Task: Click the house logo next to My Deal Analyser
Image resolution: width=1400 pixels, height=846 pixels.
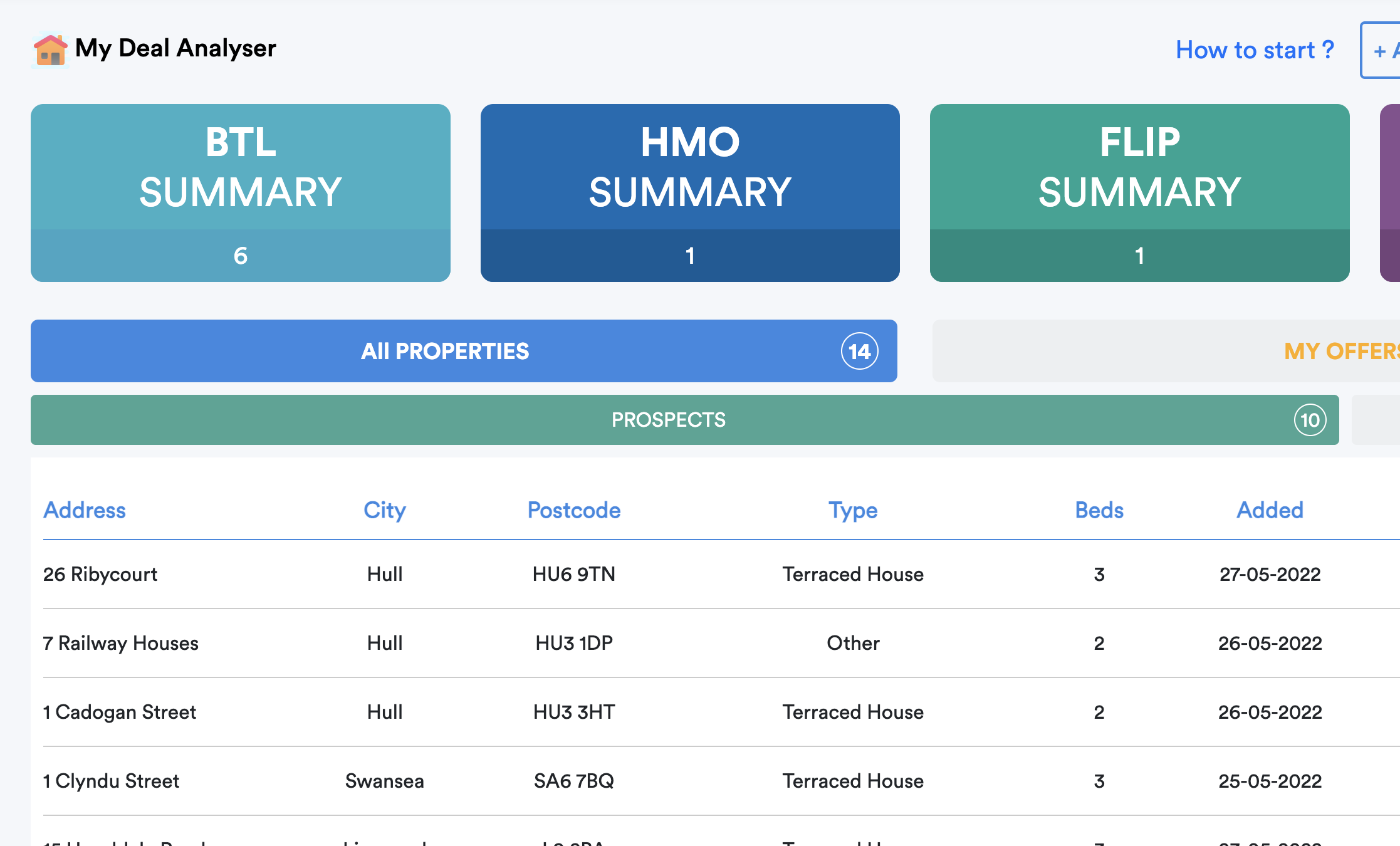Action: (50, 50)
